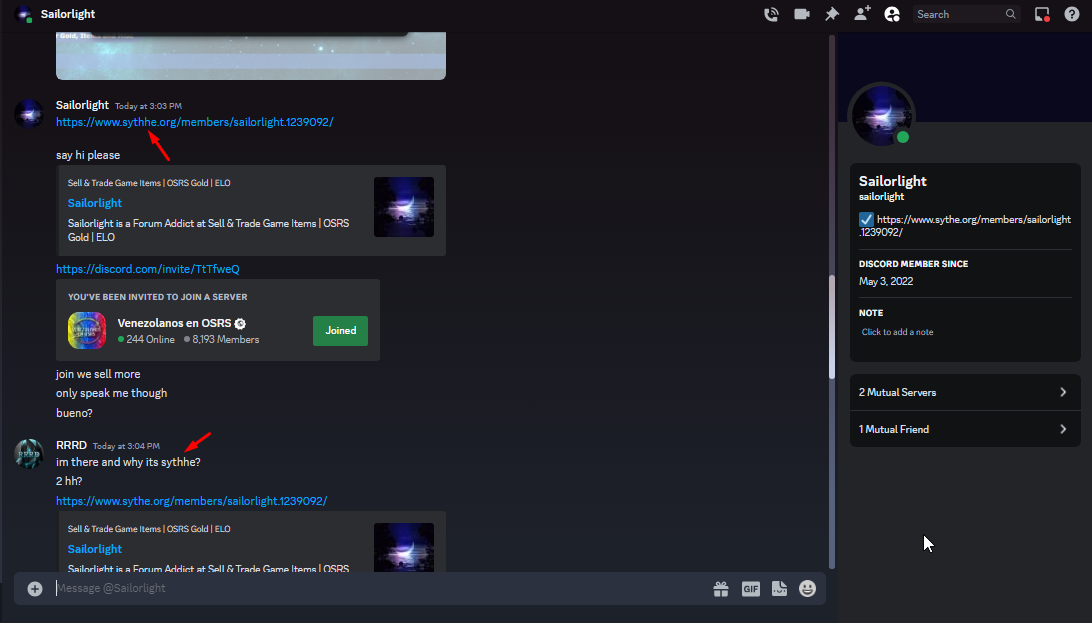1092x623 pixels.
Task: Open the sythe.org link in profile panel
Action: (965, 226)
